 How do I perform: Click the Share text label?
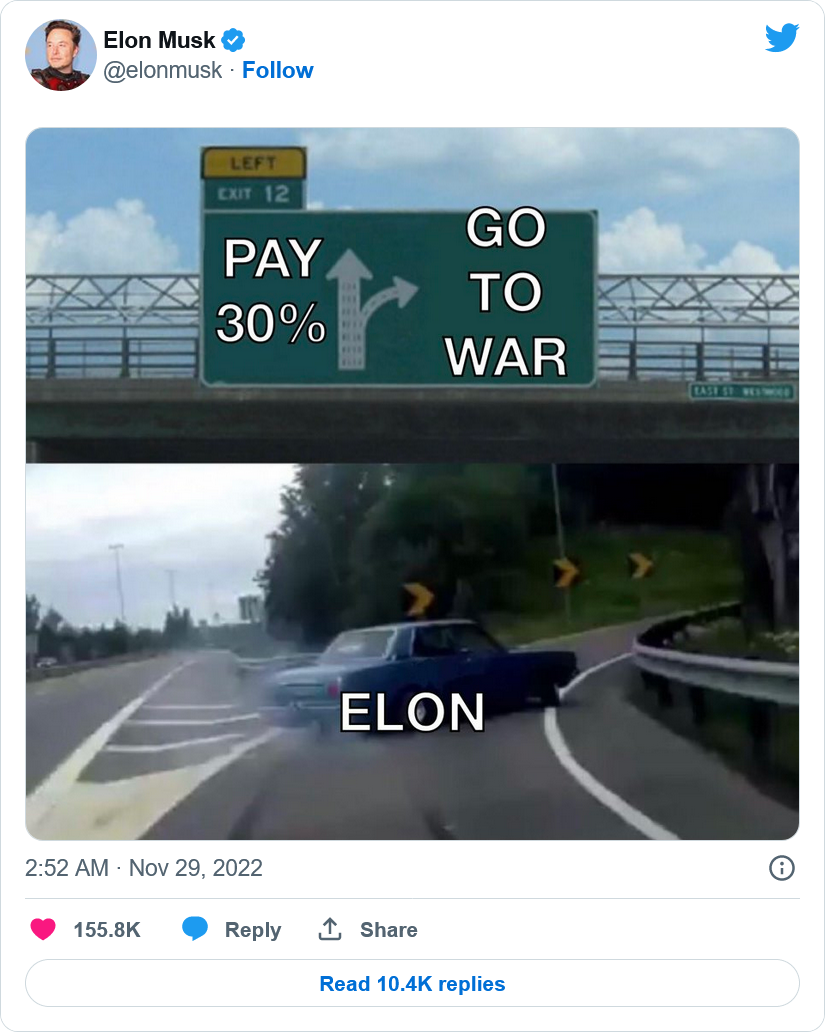point(388,929)
